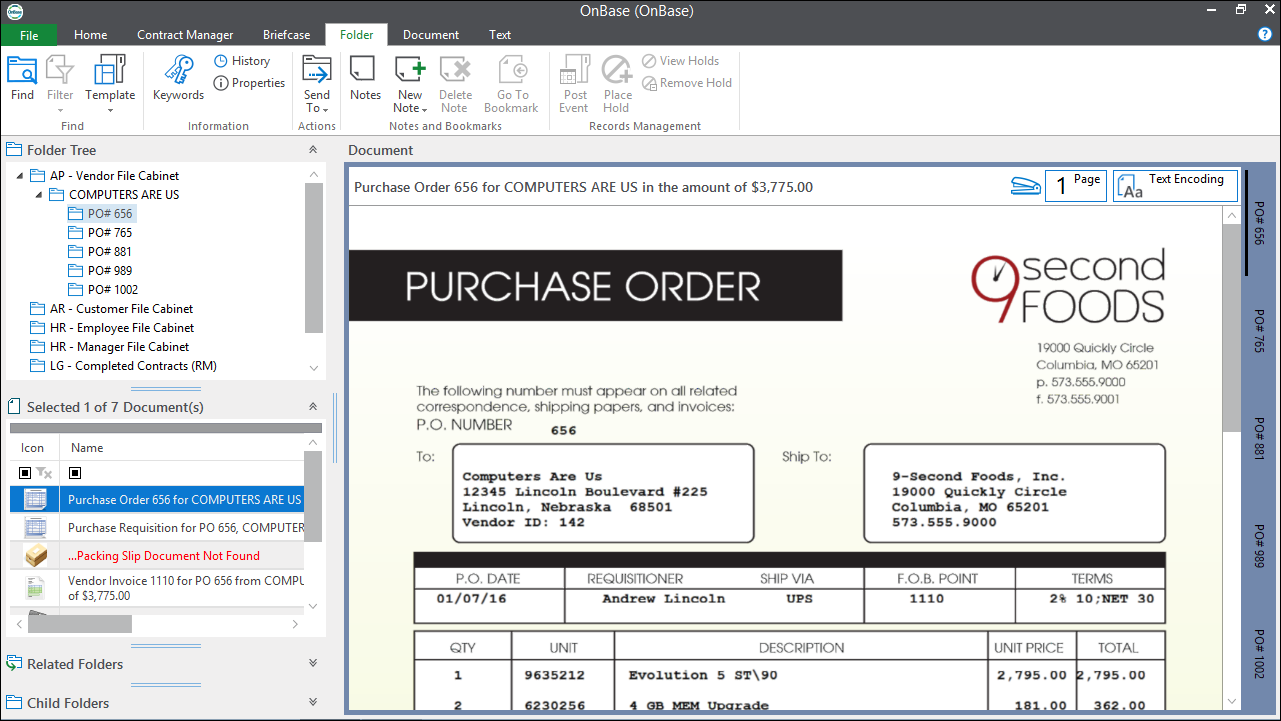Screen dimensions: 1281x721
Task: Click View Holds in Records Management
Action: (x=681, y=61)
